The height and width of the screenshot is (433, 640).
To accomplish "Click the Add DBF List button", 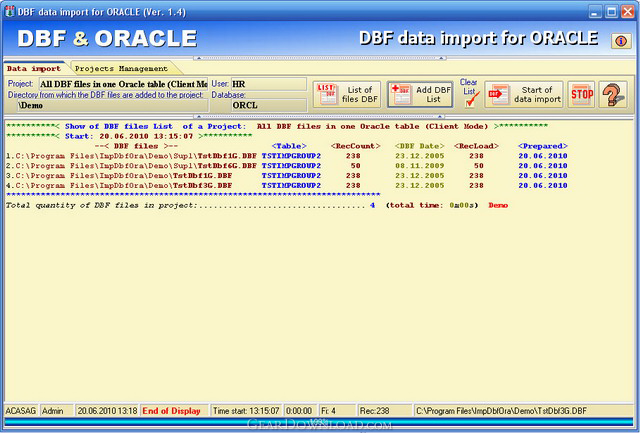I will click(x=420, y=95).
